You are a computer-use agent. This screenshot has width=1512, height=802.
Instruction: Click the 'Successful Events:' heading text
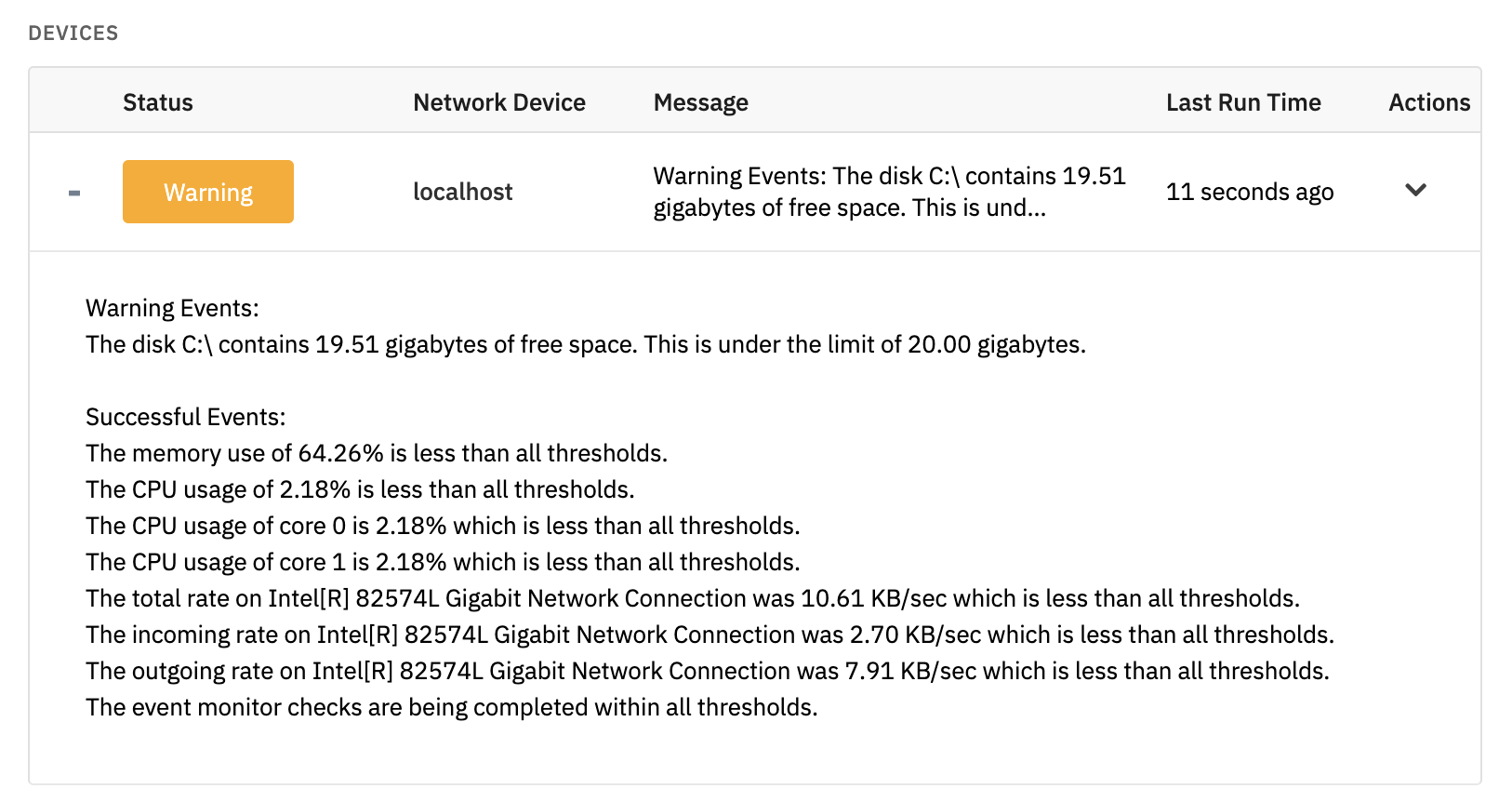186,417
